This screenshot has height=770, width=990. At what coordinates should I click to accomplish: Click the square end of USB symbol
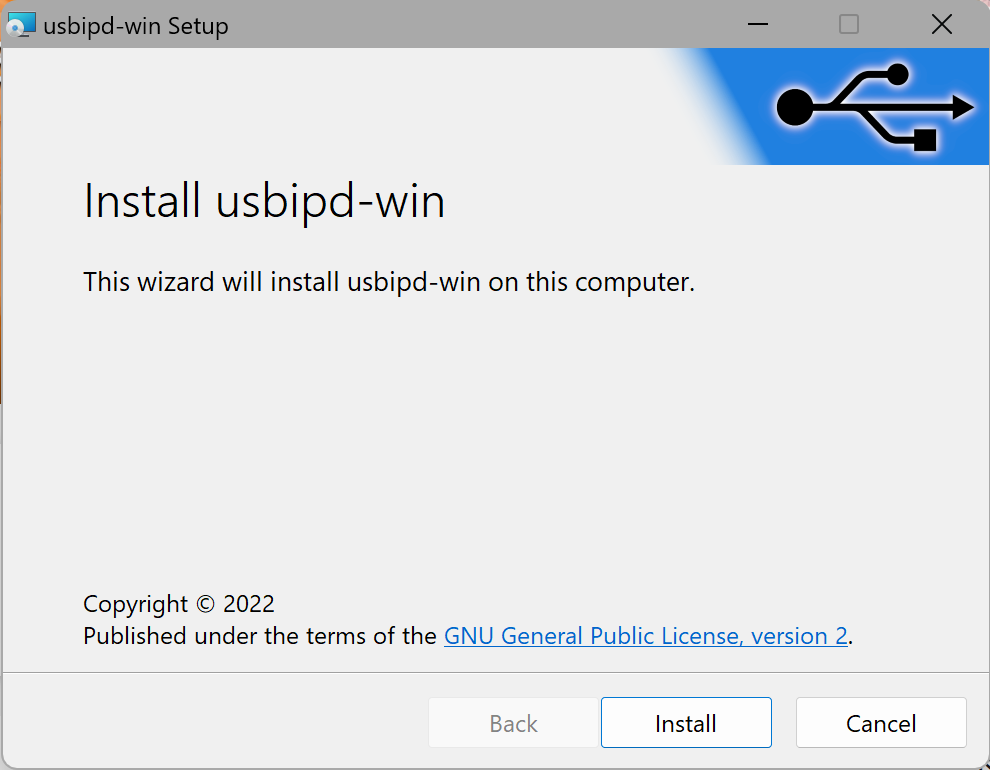click(x=924, y=139)
